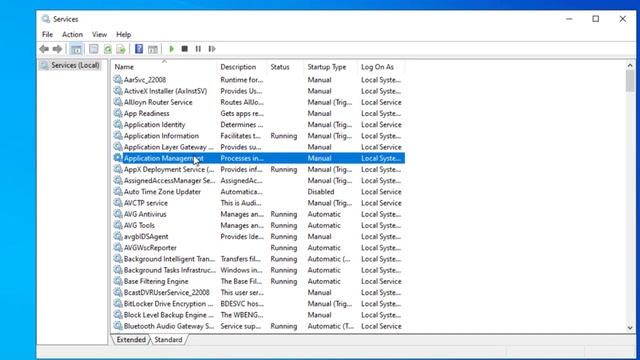Click the Properties toolbar icon
Screen dimensions: 640x360
[94, 49]
